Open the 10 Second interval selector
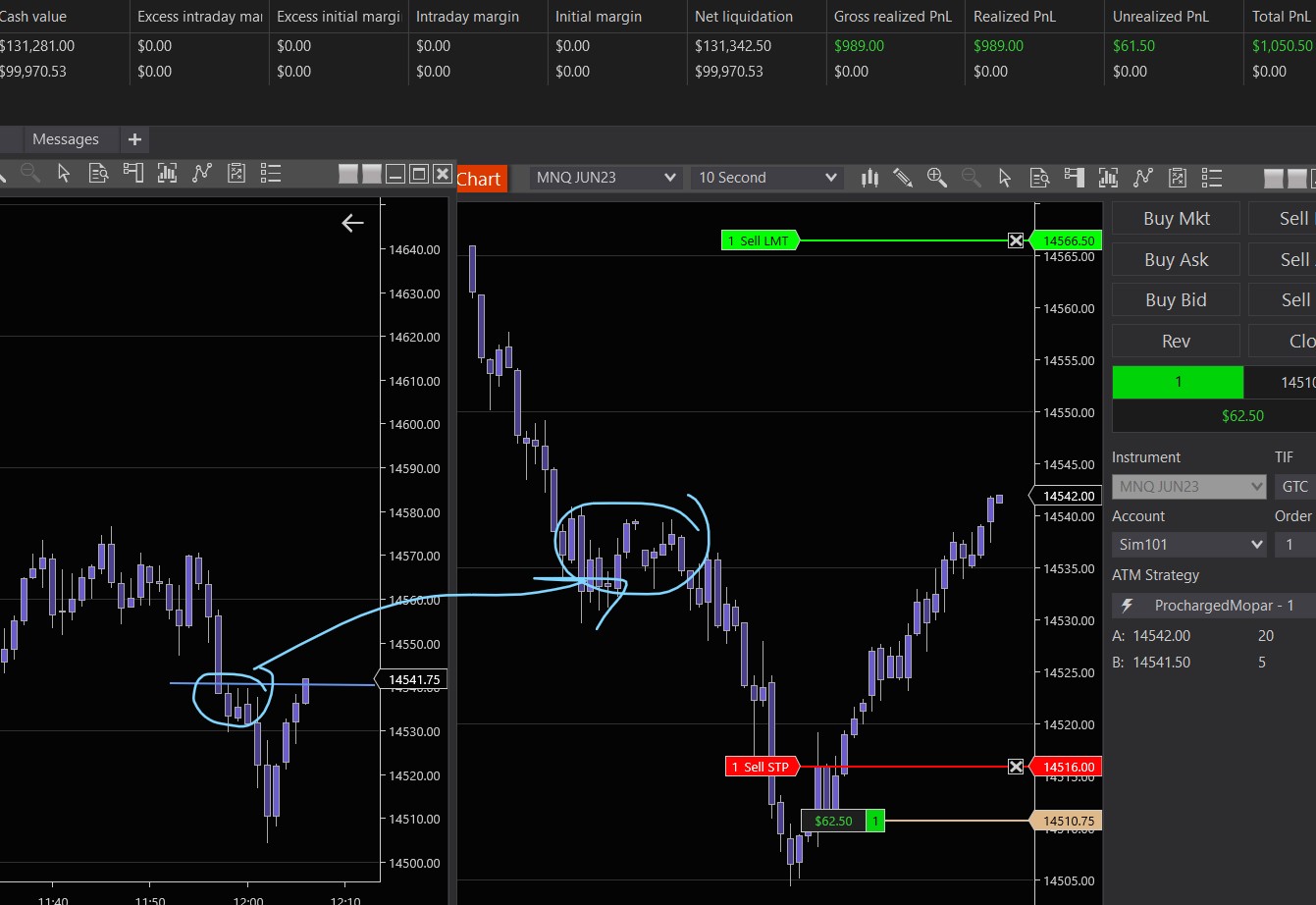Viewport: 1316px width, 905px height. point(766,178)
